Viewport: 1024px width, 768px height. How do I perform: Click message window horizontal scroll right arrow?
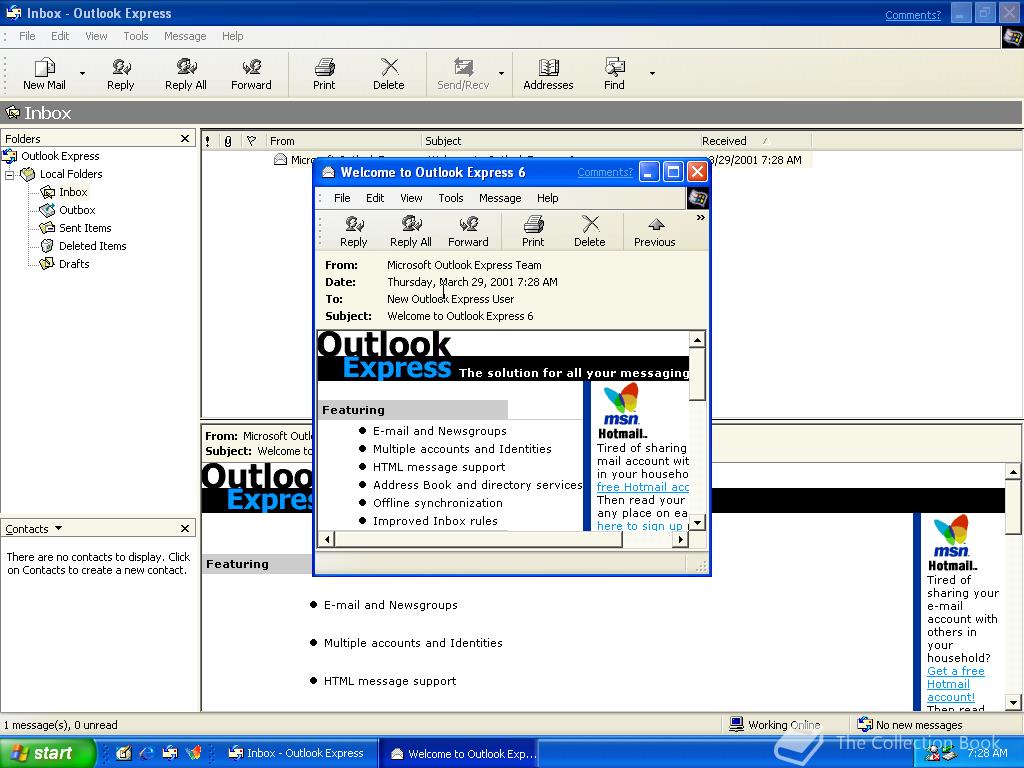point(681,539)
